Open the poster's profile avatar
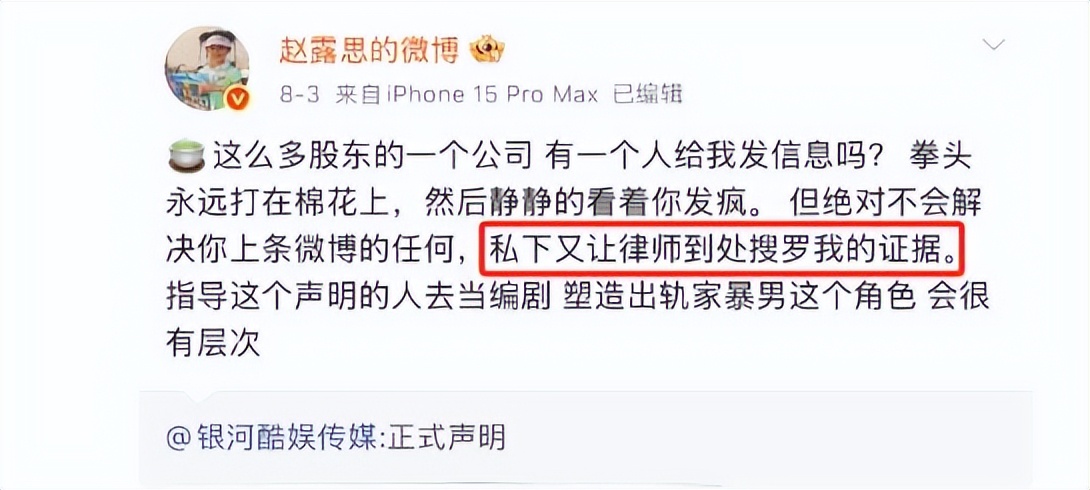Image resolution: width=1090 pixels, height=490 pixels. click(x=206, y=68)
